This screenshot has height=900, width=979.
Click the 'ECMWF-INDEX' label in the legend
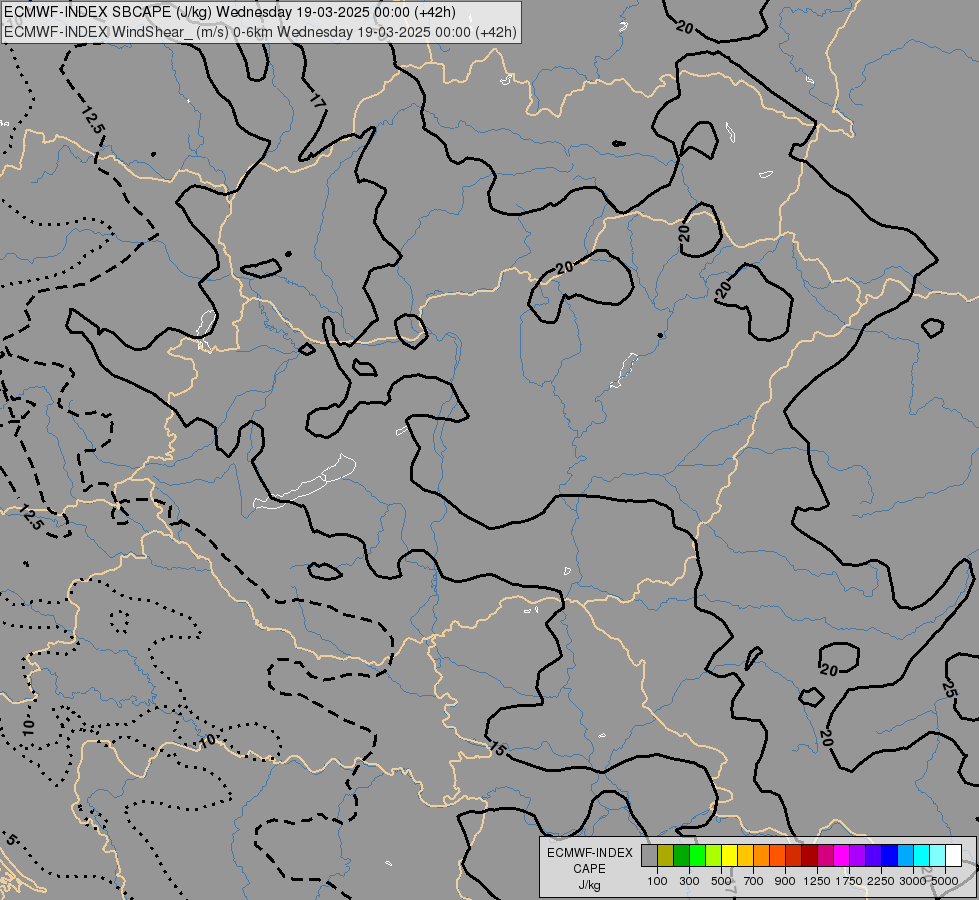click(x=590, y=853)
